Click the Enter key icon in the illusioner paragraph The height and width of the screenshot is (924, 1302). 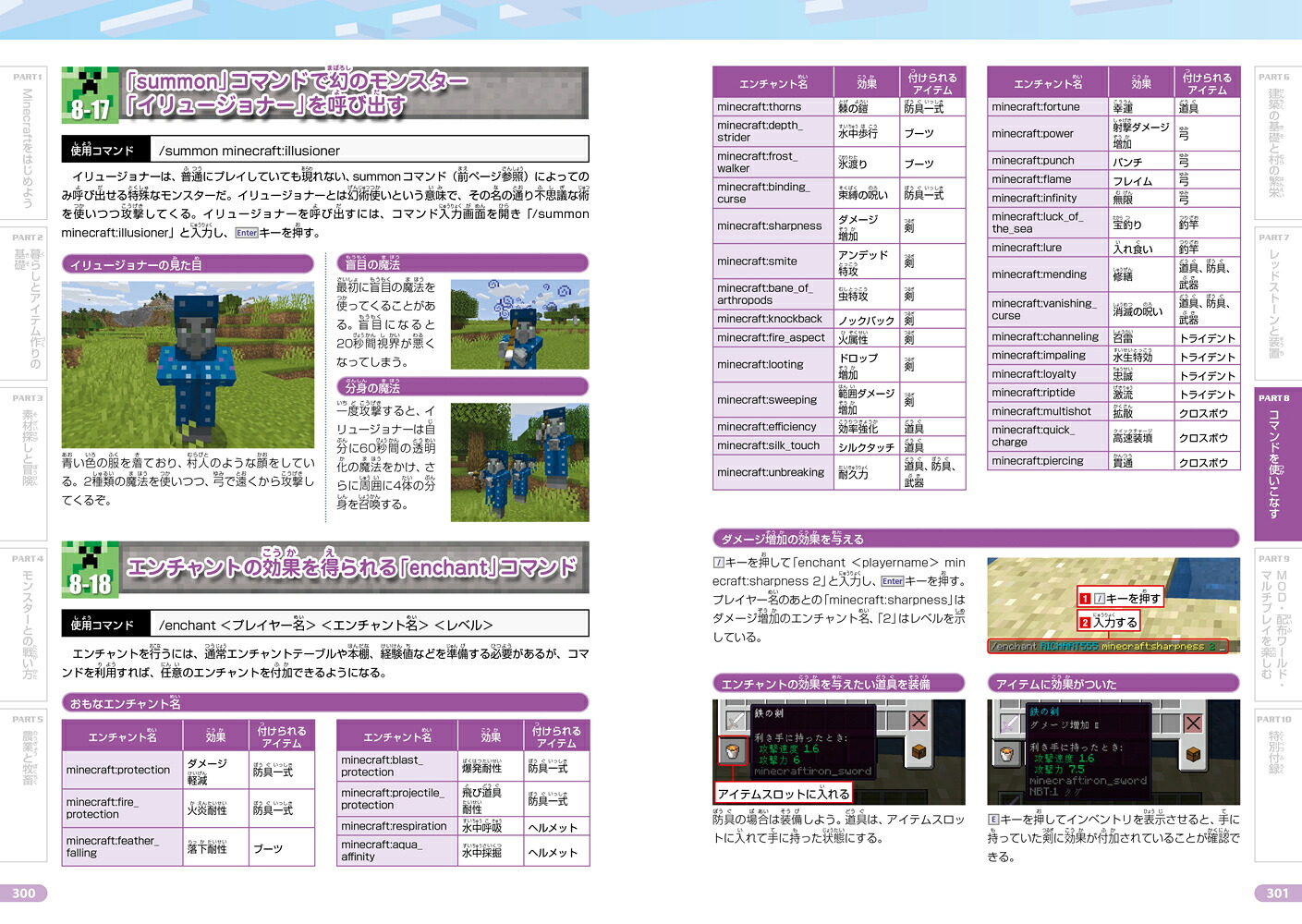(x=247, y=233)
